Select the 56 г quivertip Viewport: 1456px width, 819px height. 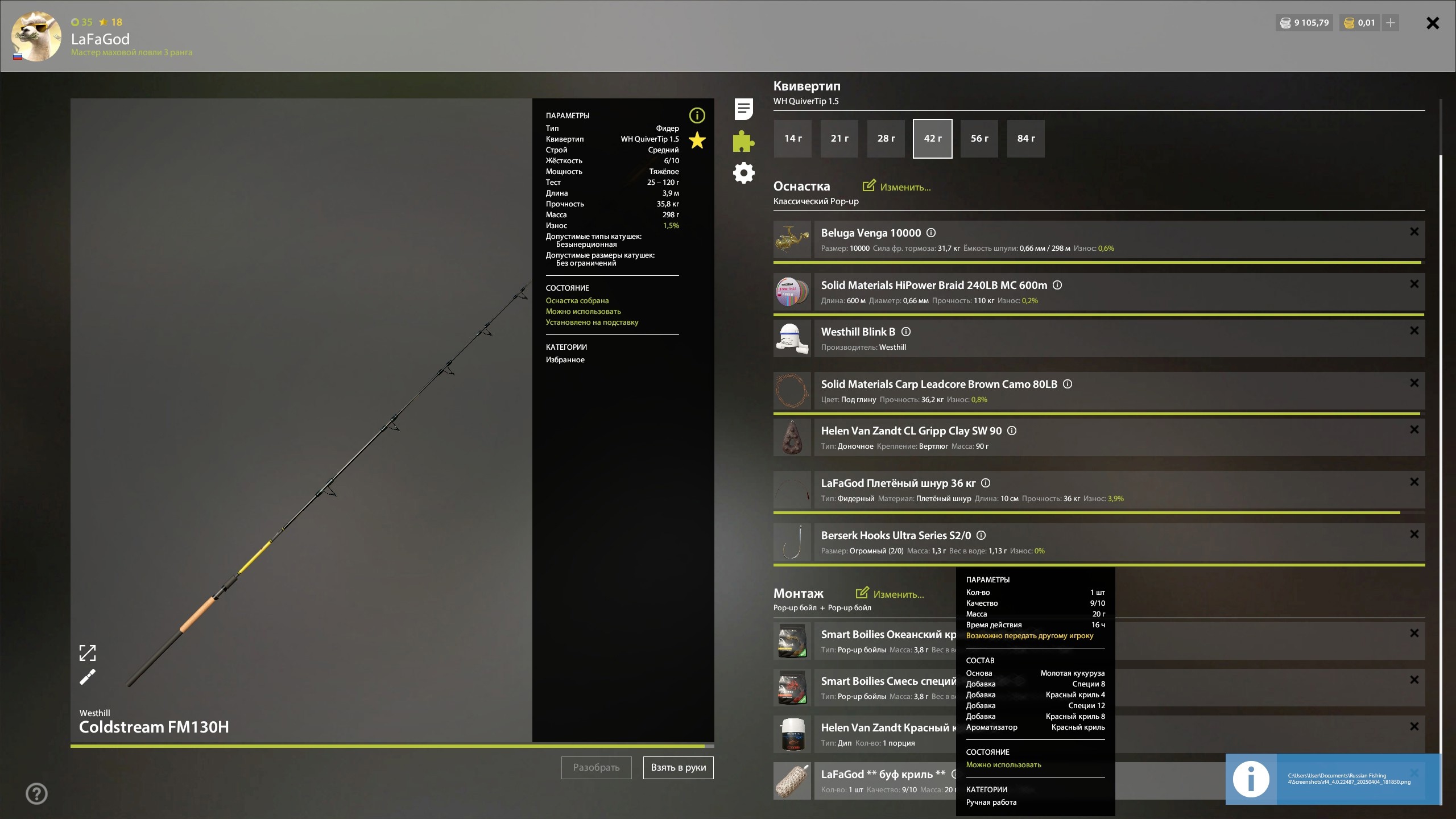pos(979,139)
